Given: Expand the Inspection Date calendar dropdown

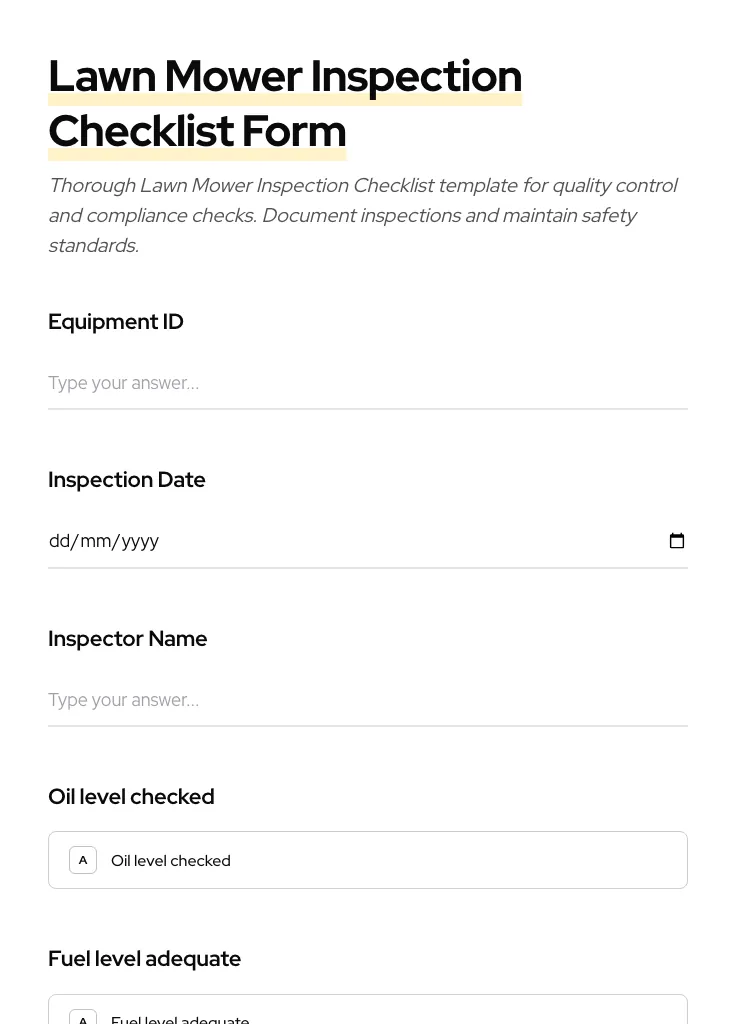Looking at the screenshot, I should (677, 540).
